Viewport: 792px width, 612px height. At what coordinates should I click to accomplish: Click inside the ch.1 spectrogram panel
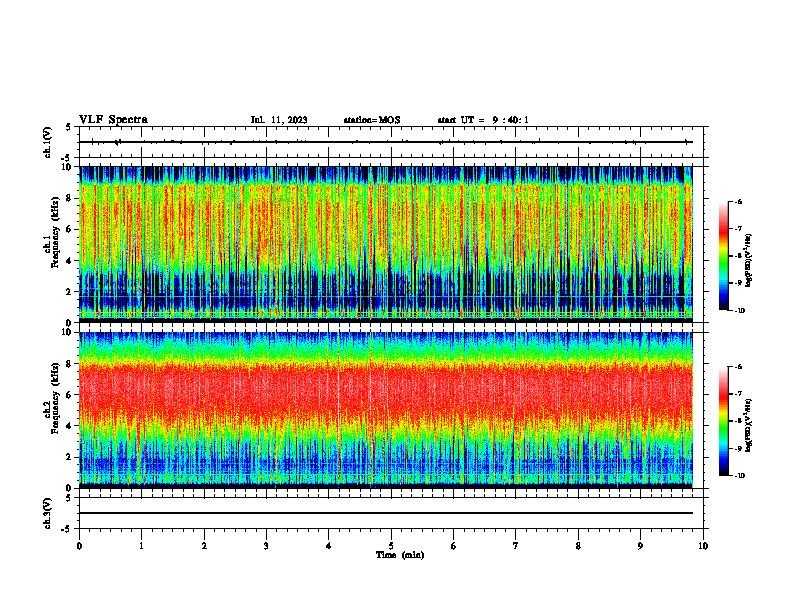coord(386,244)
